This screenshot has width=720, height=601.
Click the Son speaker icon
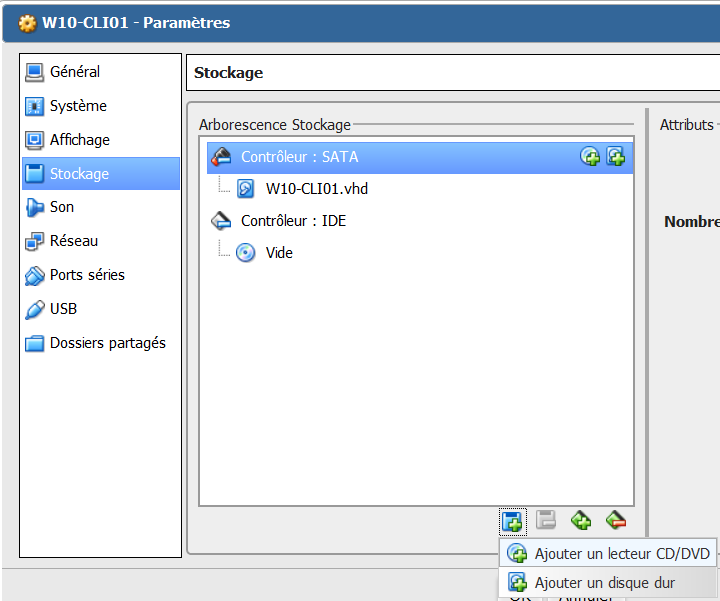pyautogui.click(x=34, y=208)
